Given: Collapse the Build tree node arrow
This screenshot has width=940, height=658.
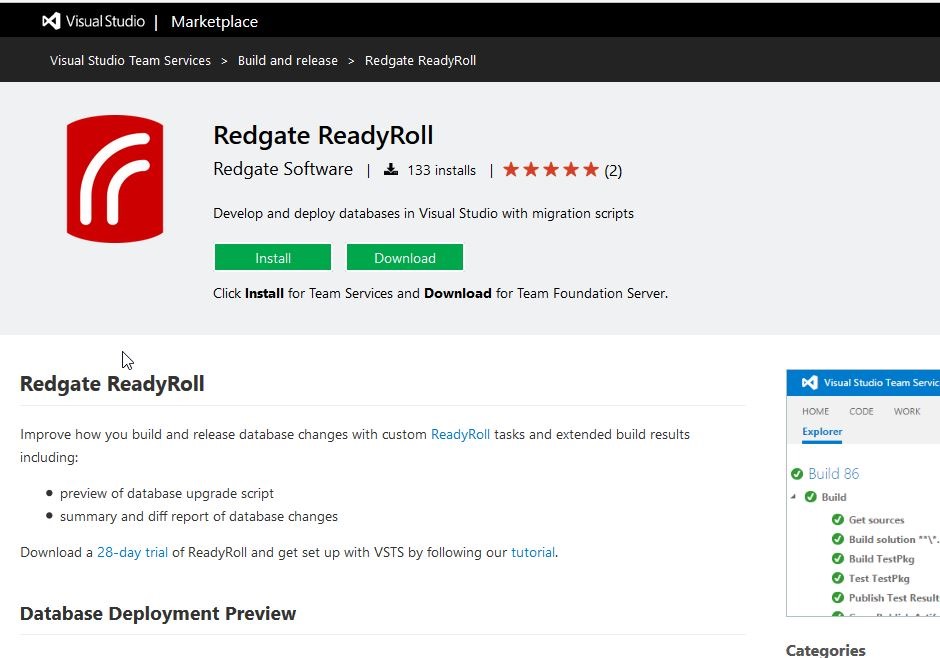Looking at the screenshot, I should coord(795,497).
